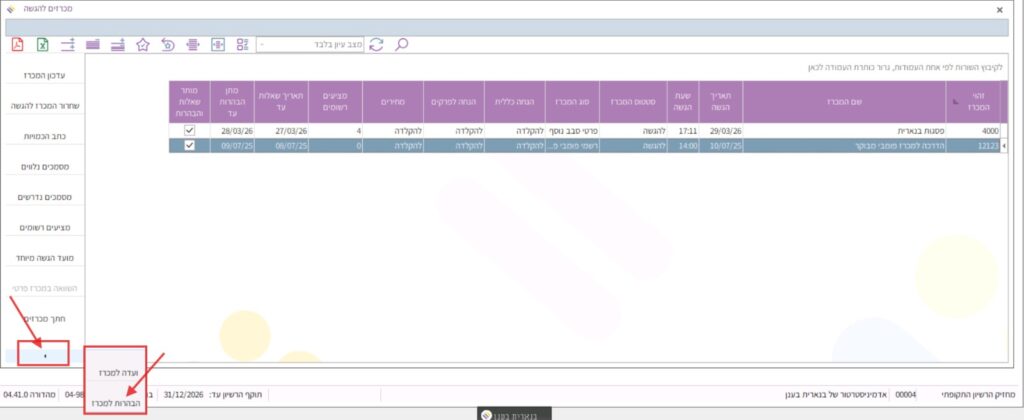Open the 'מצב עיון בלבד' dropdown
The width and height of the screenshot is (1024, 420).
coord(262,44)
